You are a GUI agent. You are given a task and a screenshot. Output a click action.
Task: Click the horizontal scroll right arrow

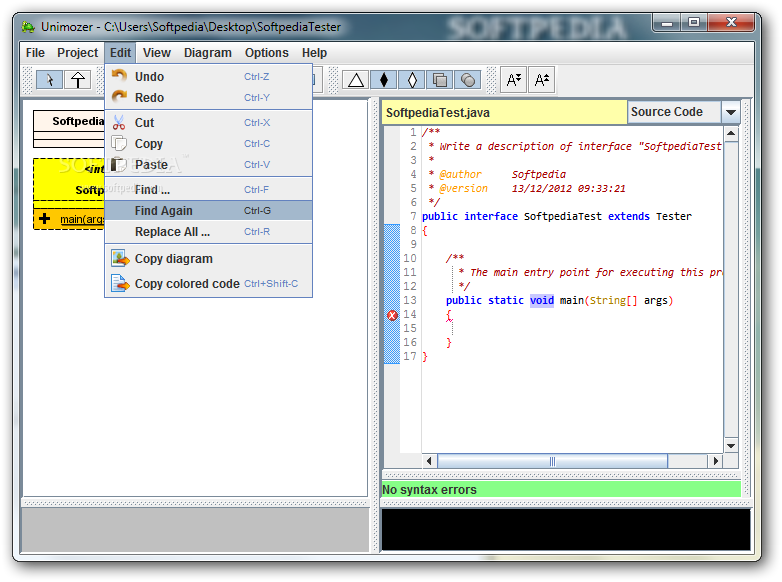pyautogui.click(x=716, y=461)
